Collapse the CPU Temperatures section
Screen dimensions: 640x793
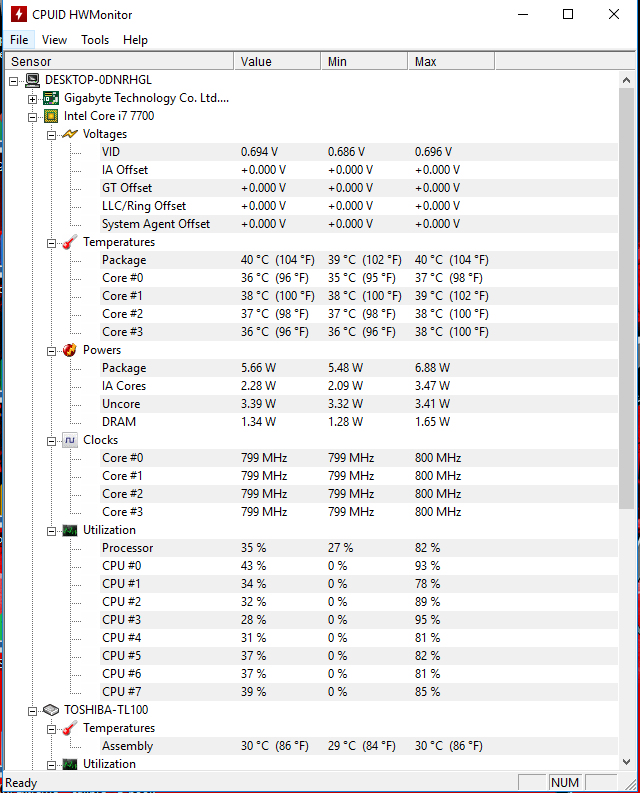coord(51,243)
